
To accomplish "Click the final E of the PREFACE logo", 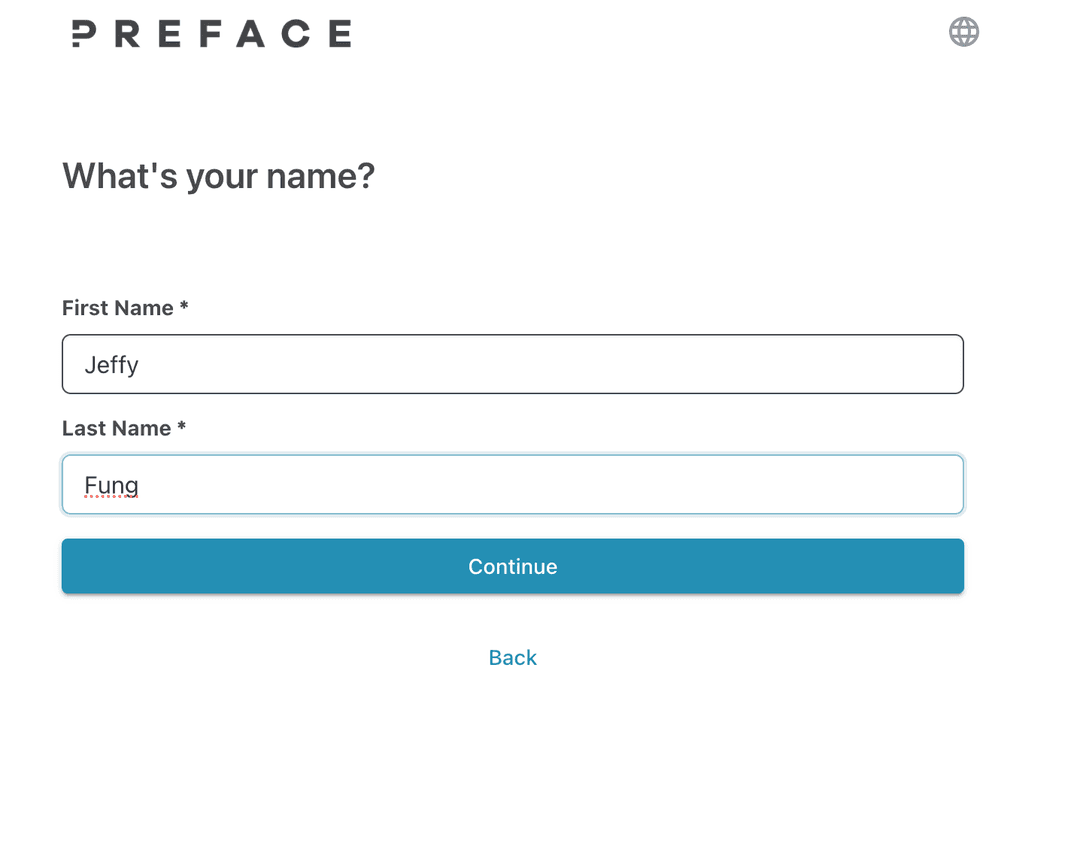I will click(x=339, y=34).
